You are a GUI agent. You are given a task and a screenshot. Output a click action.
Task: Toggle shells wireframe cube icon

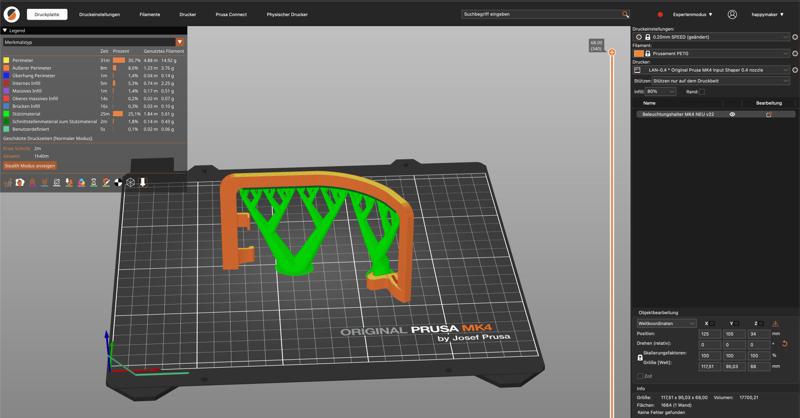coord(130,182)
